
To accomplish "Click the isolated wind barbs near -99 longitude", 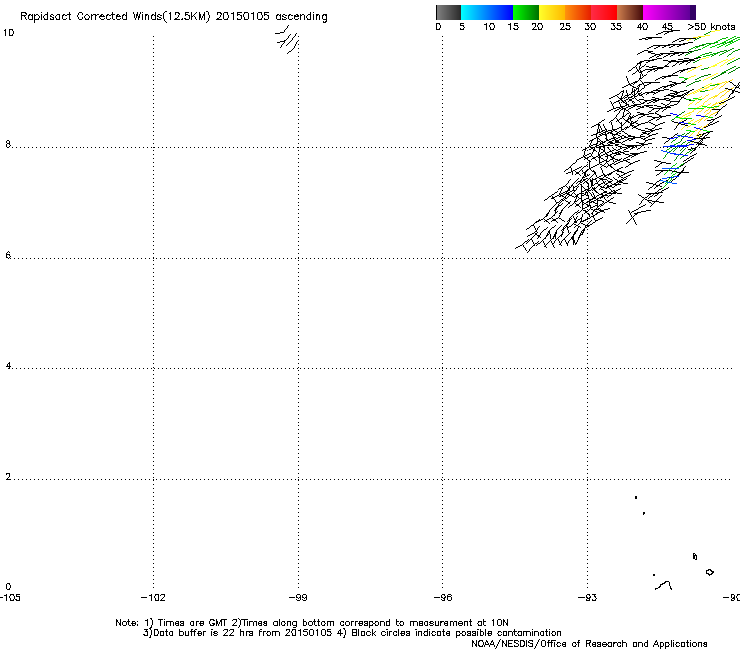I will (287, 40).
